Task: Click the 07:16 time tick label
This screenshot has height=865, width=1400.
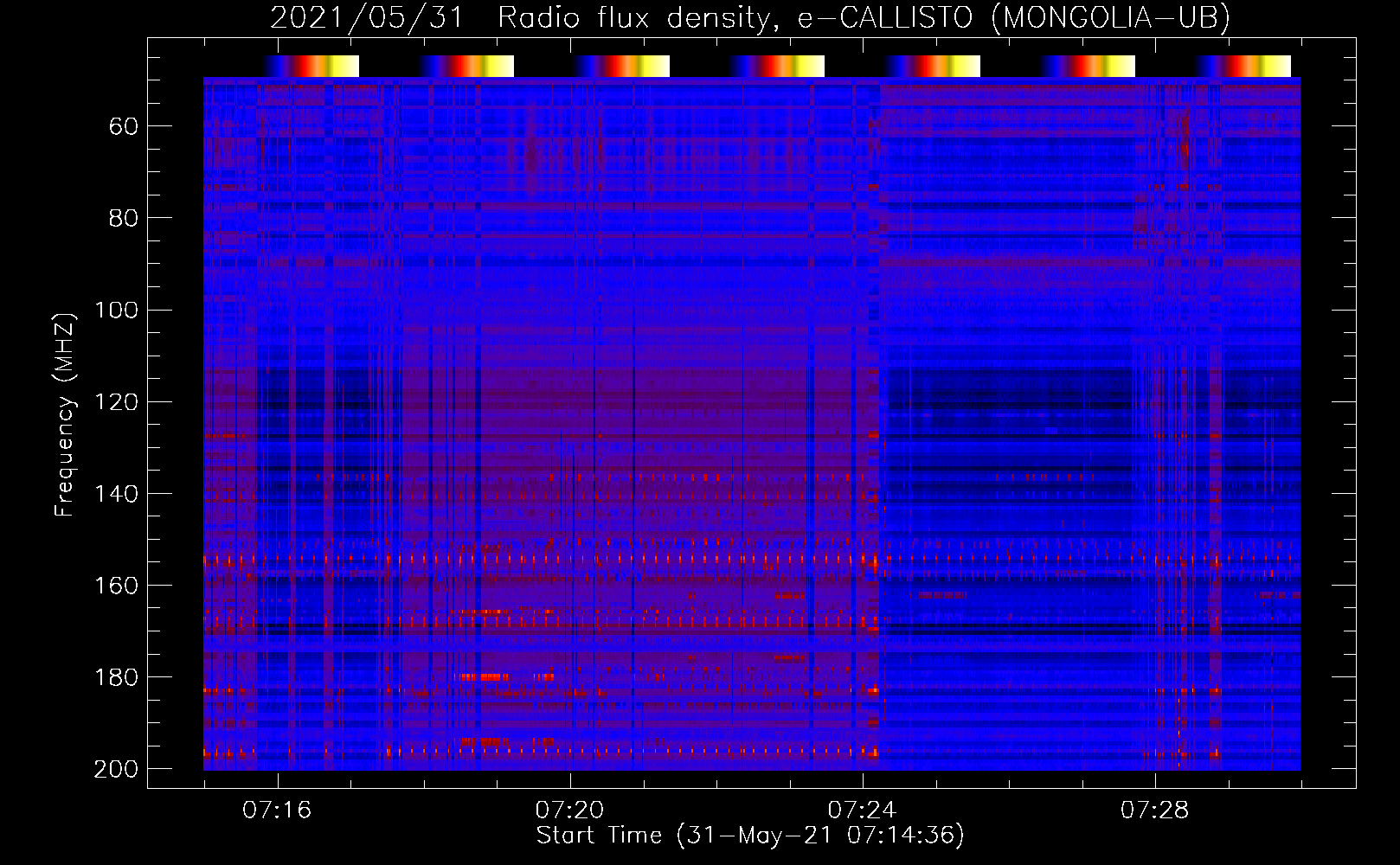Action: click(x=277, y=811)
